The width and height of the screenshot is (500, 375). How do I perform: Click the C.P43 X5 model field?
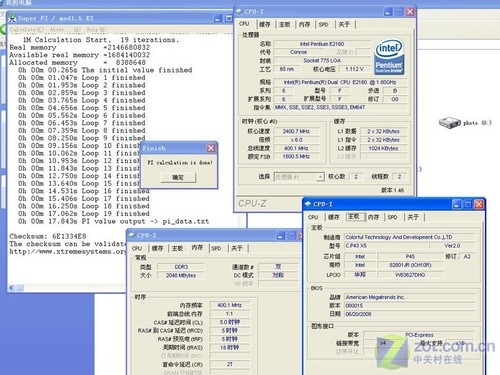[386, 246]
